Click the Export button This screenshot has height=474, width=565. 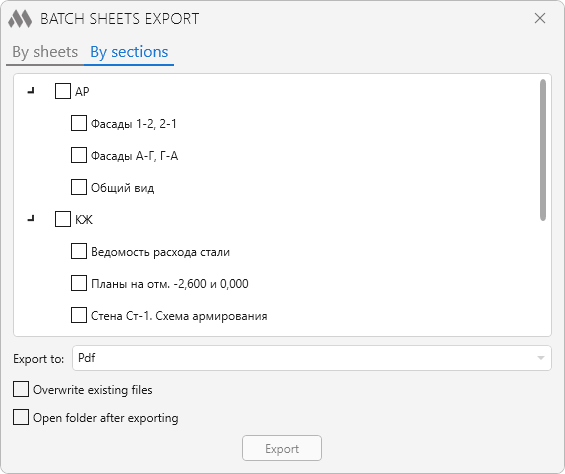click(x=282, y=448)
